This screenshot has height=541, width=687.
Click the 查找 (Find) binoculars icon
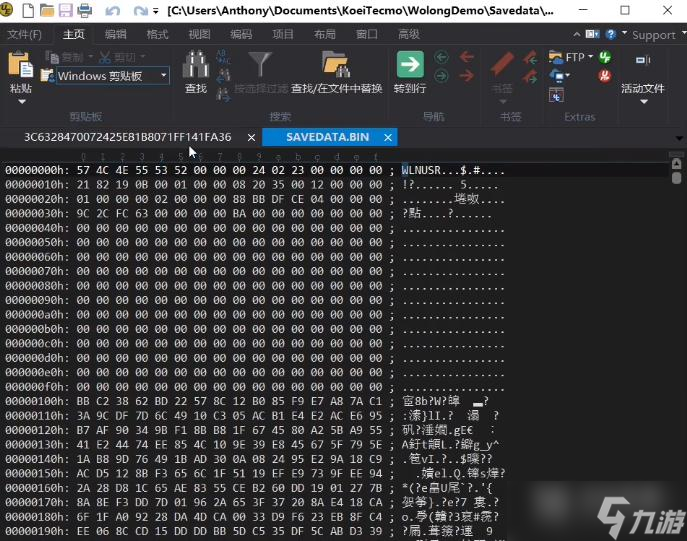195,64
